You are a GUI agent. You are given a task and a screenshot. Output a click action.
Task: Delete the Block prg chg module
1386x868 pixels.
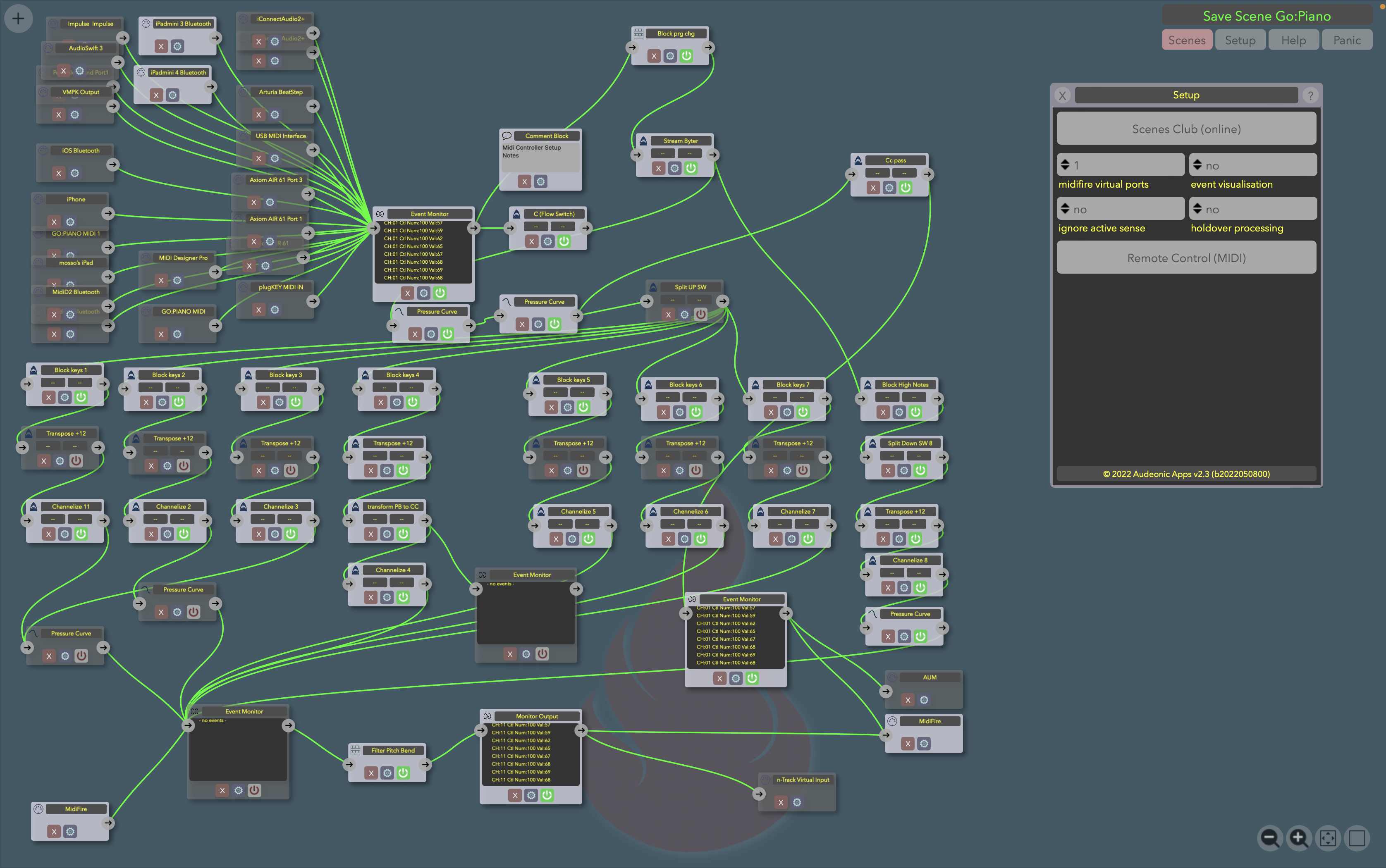click(654, 56)
